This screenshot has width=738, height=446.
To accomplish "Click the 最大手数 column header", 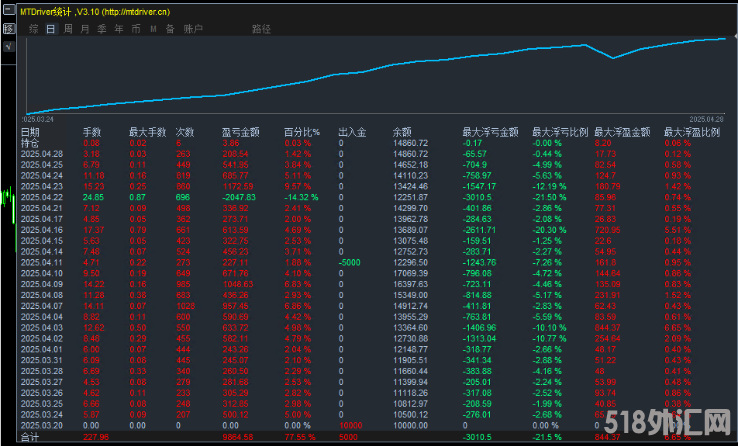I will click(147, 132).
